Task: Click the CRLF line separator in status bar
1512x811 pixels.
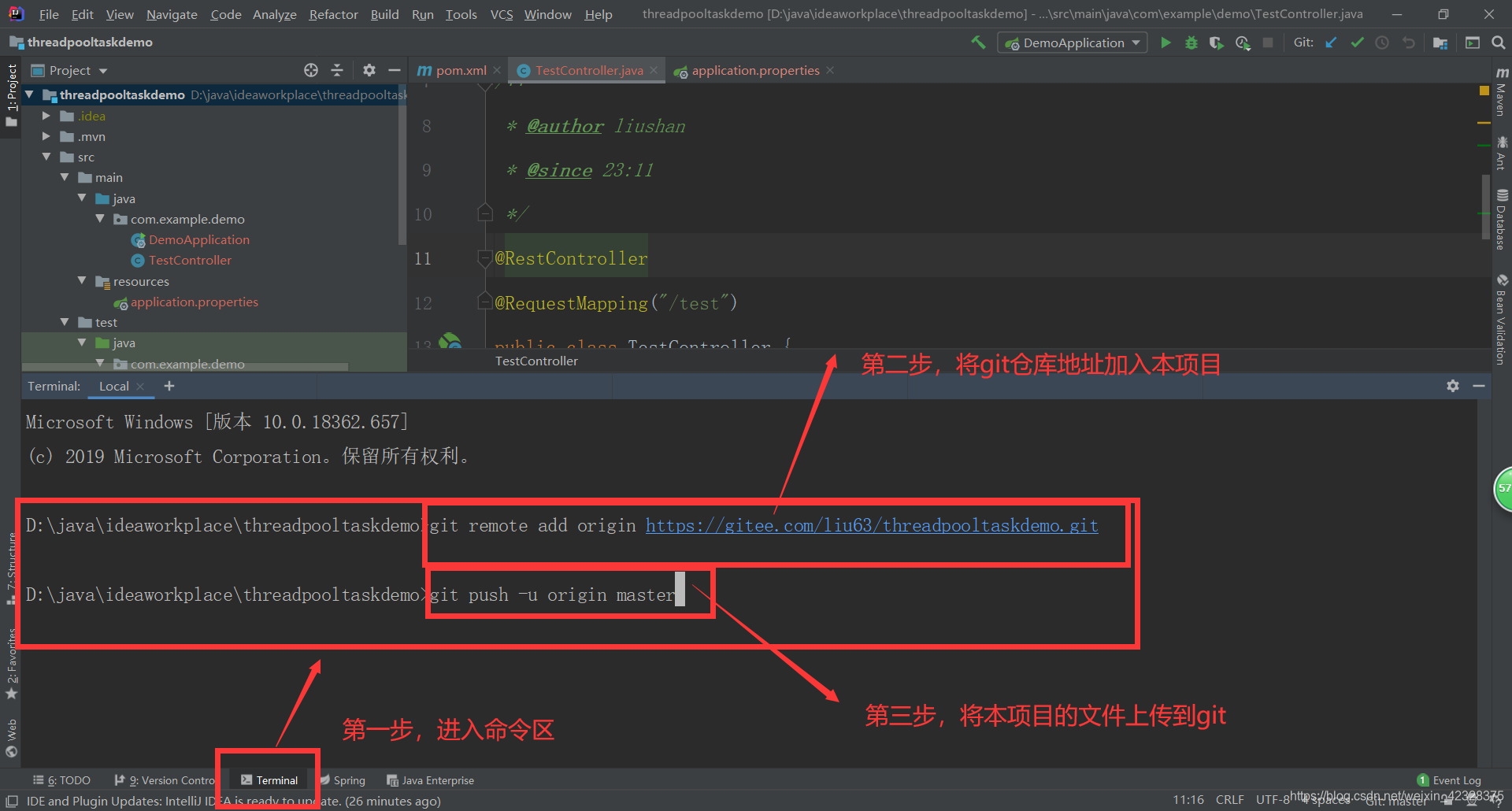Action: click(x=1230, y=800)
